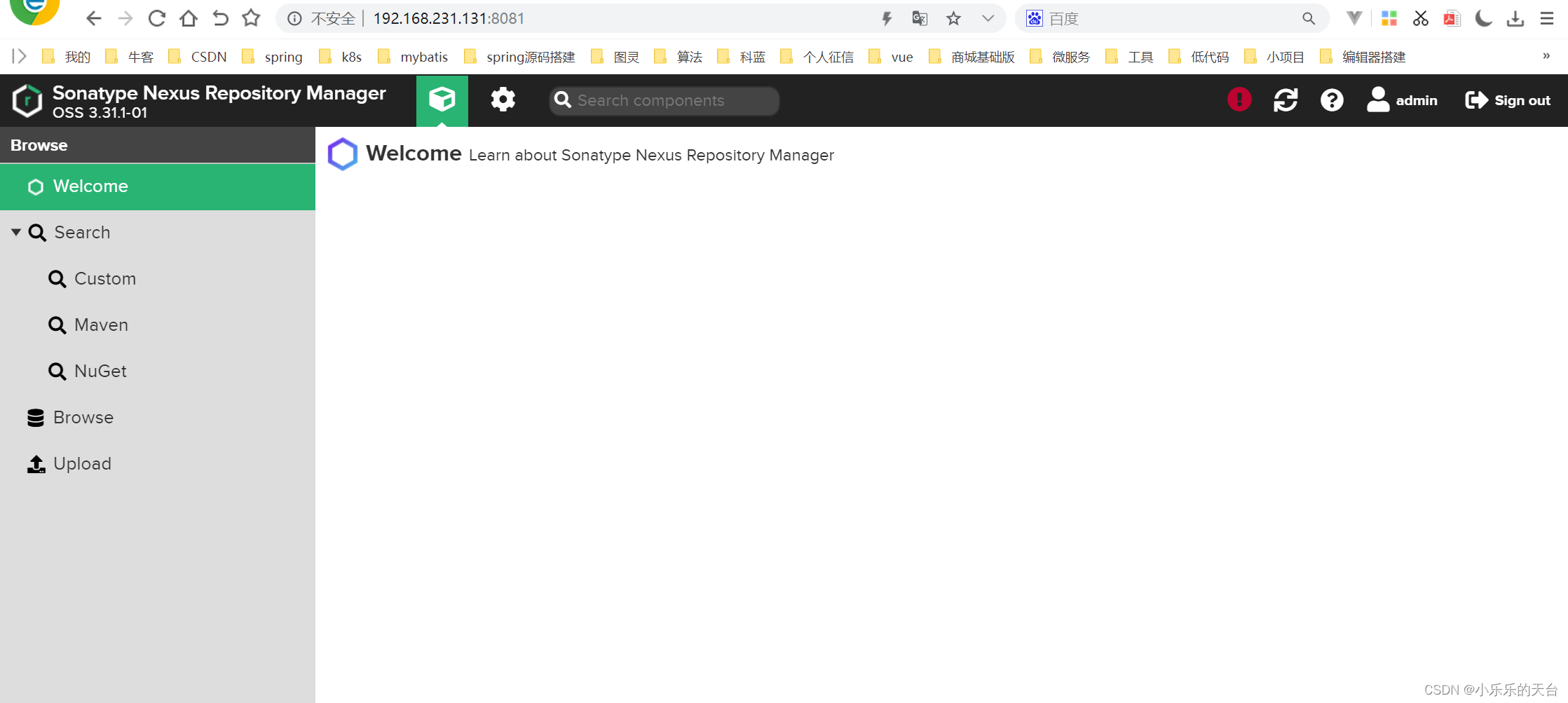The width and height of the screenshot is (1568, 703).
Task: Expand the address bar dropdown arrow
Action: click(988, 19)
